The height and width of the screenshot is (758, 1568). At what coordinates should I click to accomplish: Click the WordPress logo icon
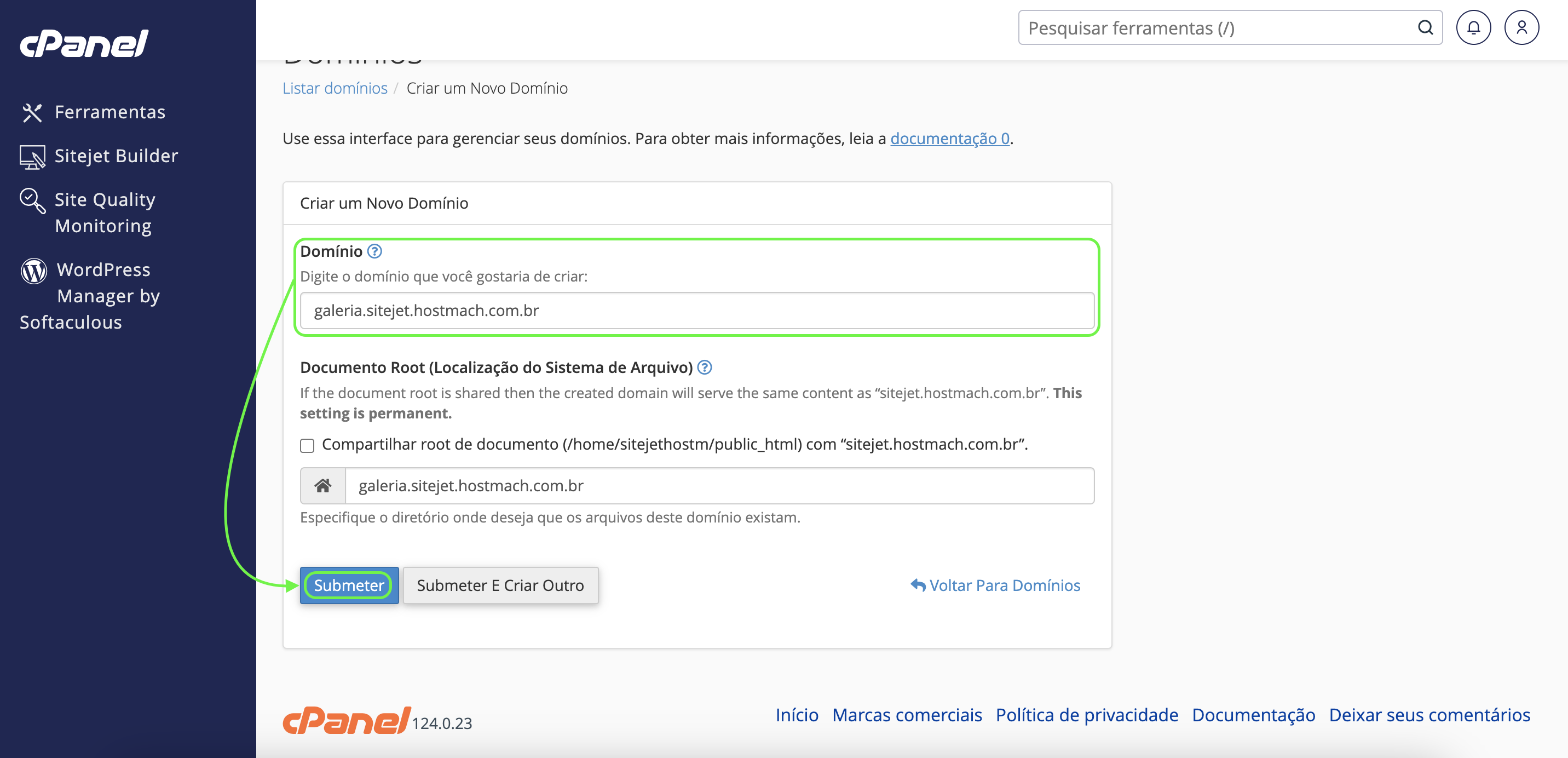[x=34, y=271]
